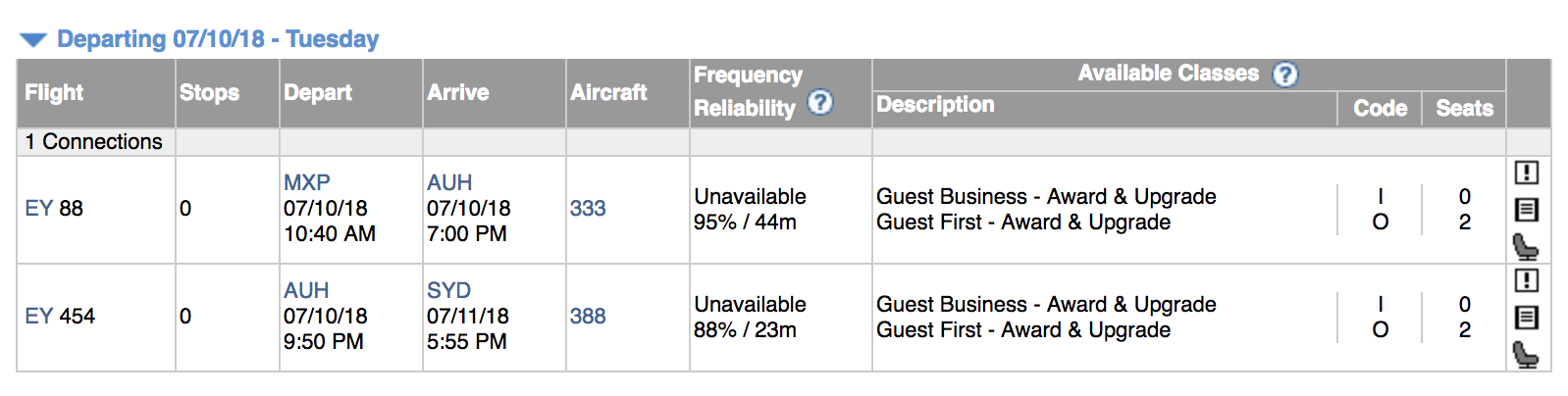Screen dimensions: 1568x396
Task: Open aircraft type 333 link
Action: 588,208
